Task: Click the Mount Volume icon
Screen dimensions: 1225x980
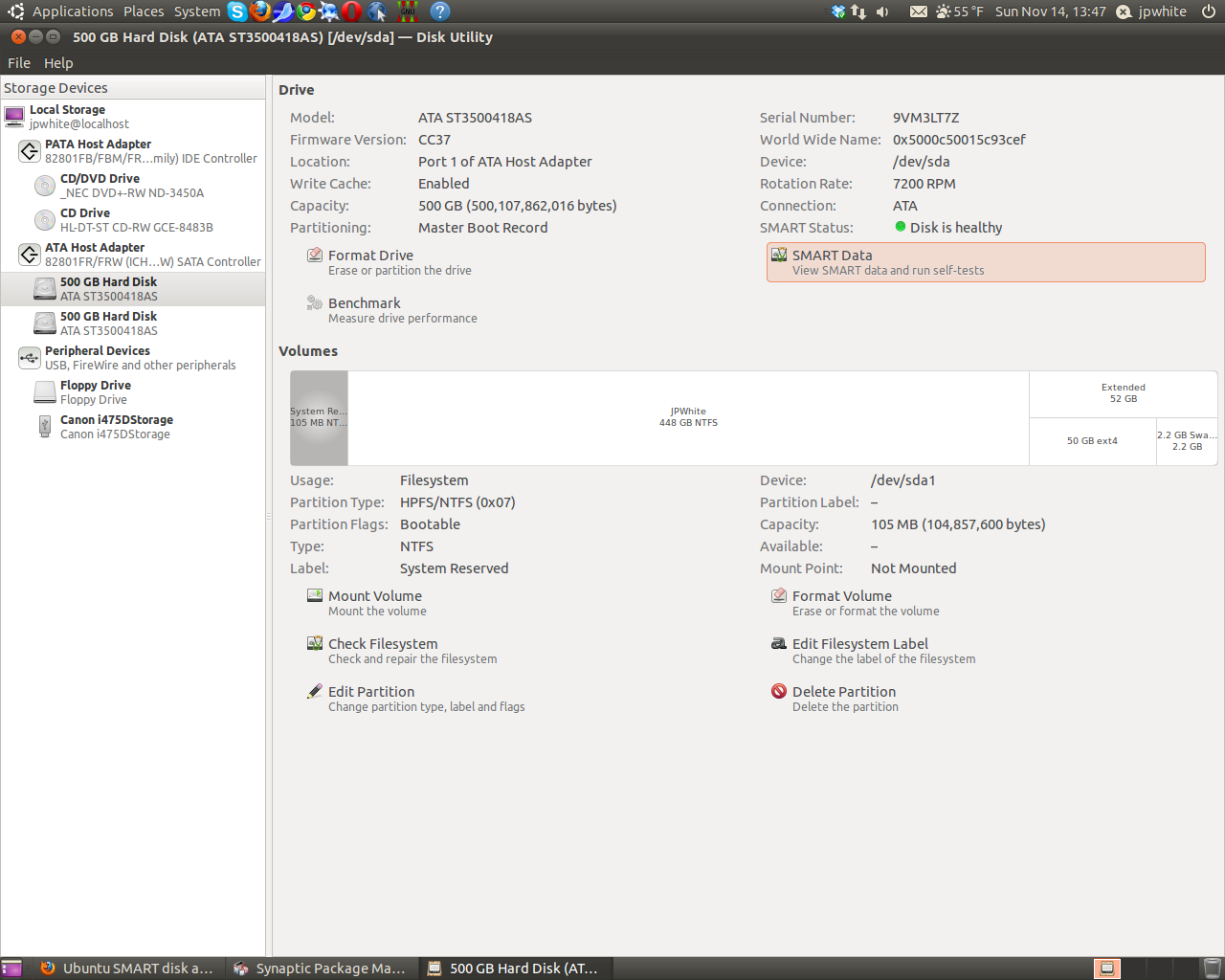Action: (x=314, y=596)
